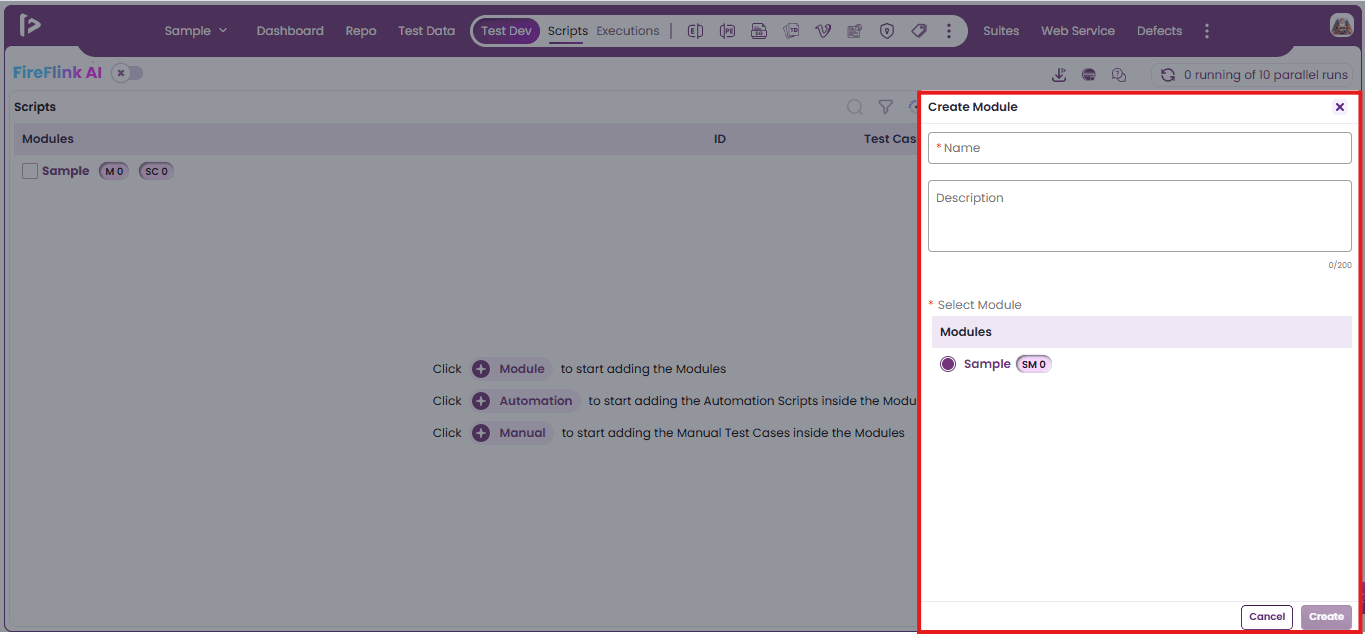Click the parallel runs refresh icon

point(1167,75)
